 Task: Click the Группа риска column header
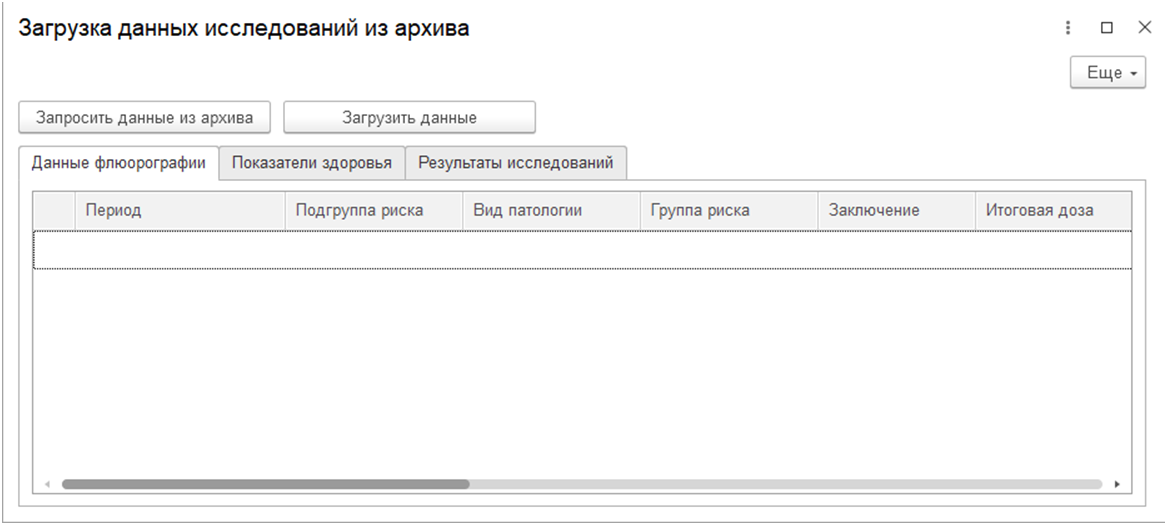coord(728,210)
